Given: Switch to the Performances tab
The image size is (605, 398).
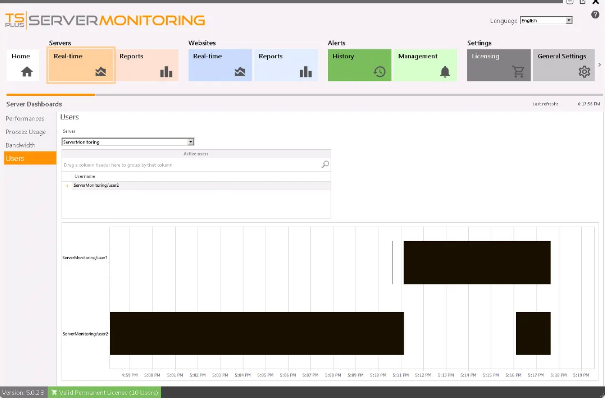Looking at the screenshot, I should pyautogui.click(x=25, y=119).
